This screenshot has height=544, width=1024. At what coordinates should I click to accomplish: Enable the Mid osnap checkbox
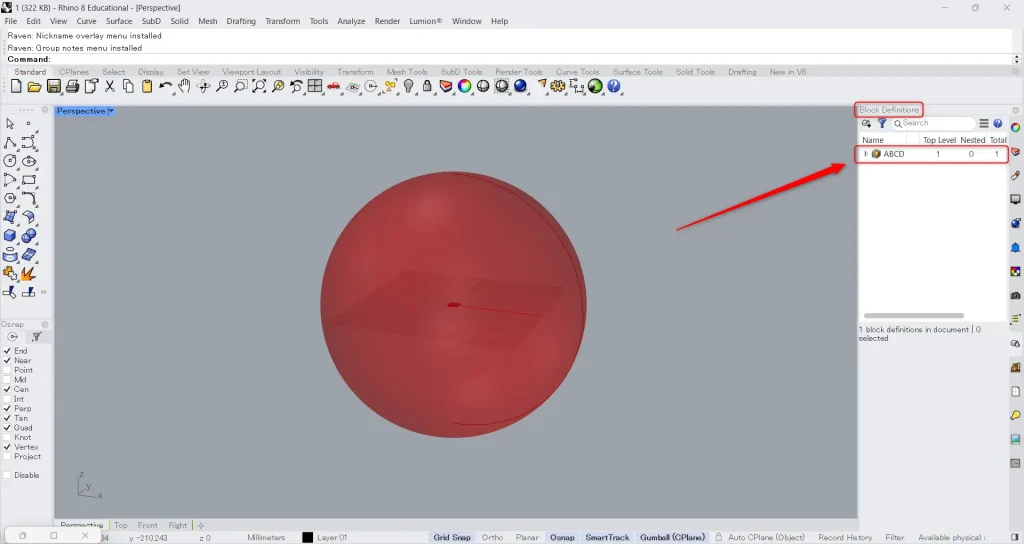[x=8, y=380]
